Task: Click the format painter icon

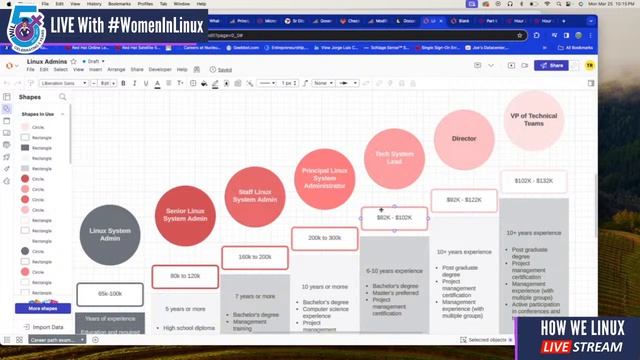Action: (30, 83)
